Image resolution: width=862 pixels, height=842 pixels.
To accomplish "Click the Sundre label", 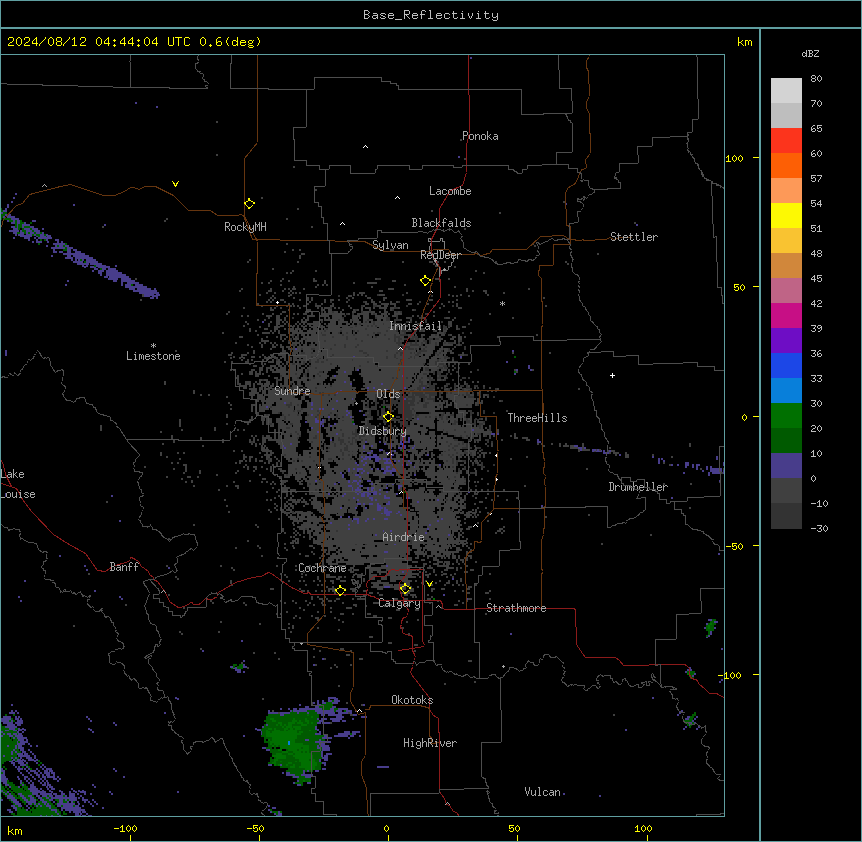I will tap(292, 391).
